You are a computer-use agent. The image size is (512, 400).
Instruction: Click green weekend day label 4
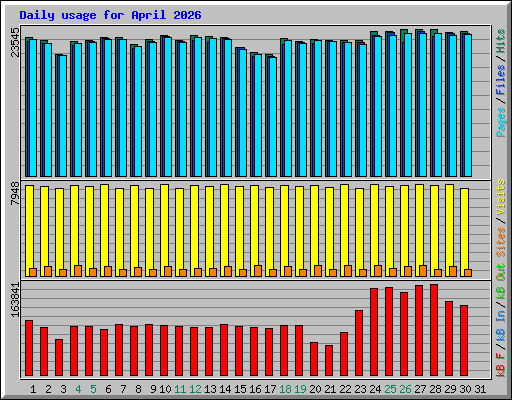coord(78,389)
